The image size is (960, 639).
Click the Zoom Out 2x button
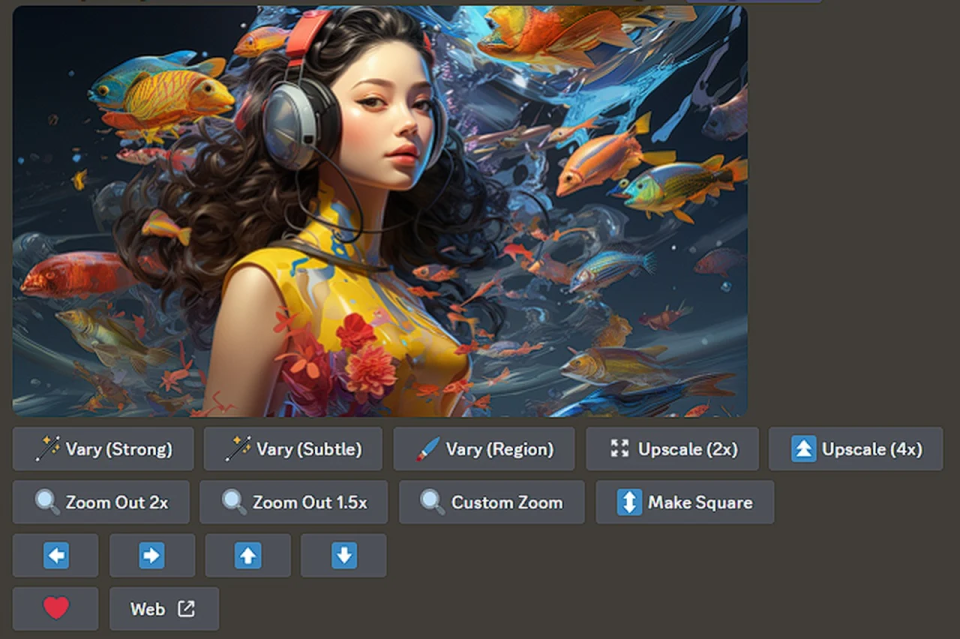(x=101, y=502)
